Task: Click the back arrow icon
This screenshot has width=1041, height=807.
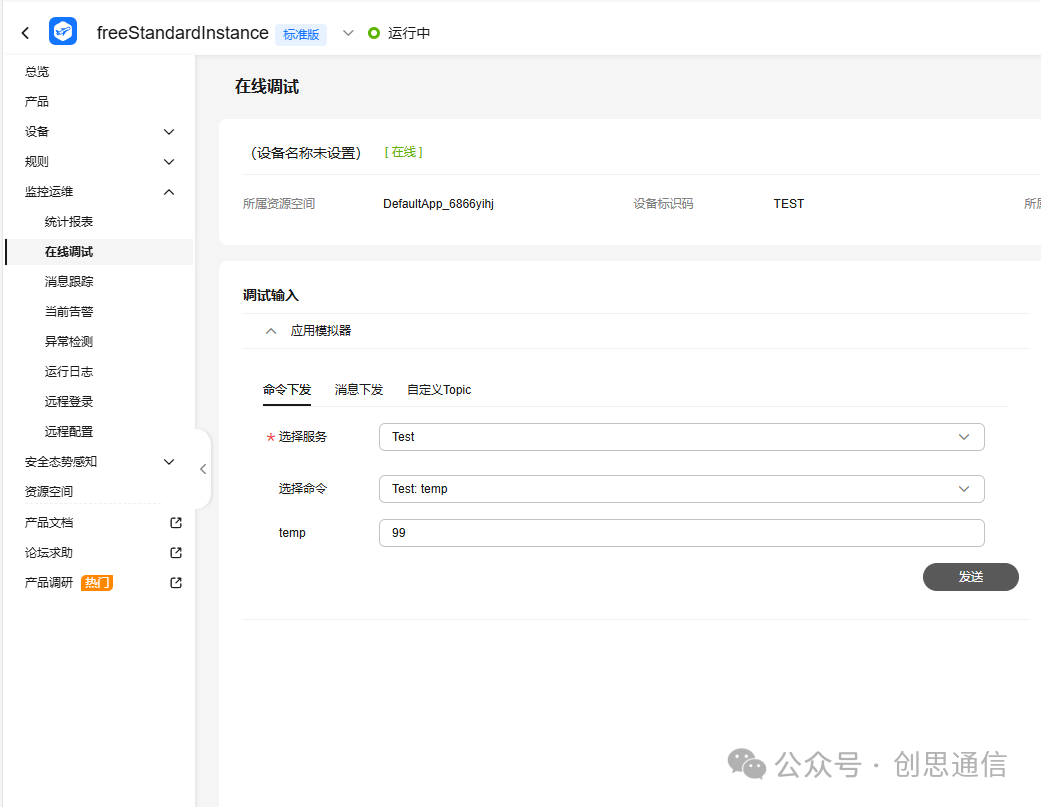Action: [25, 33]
